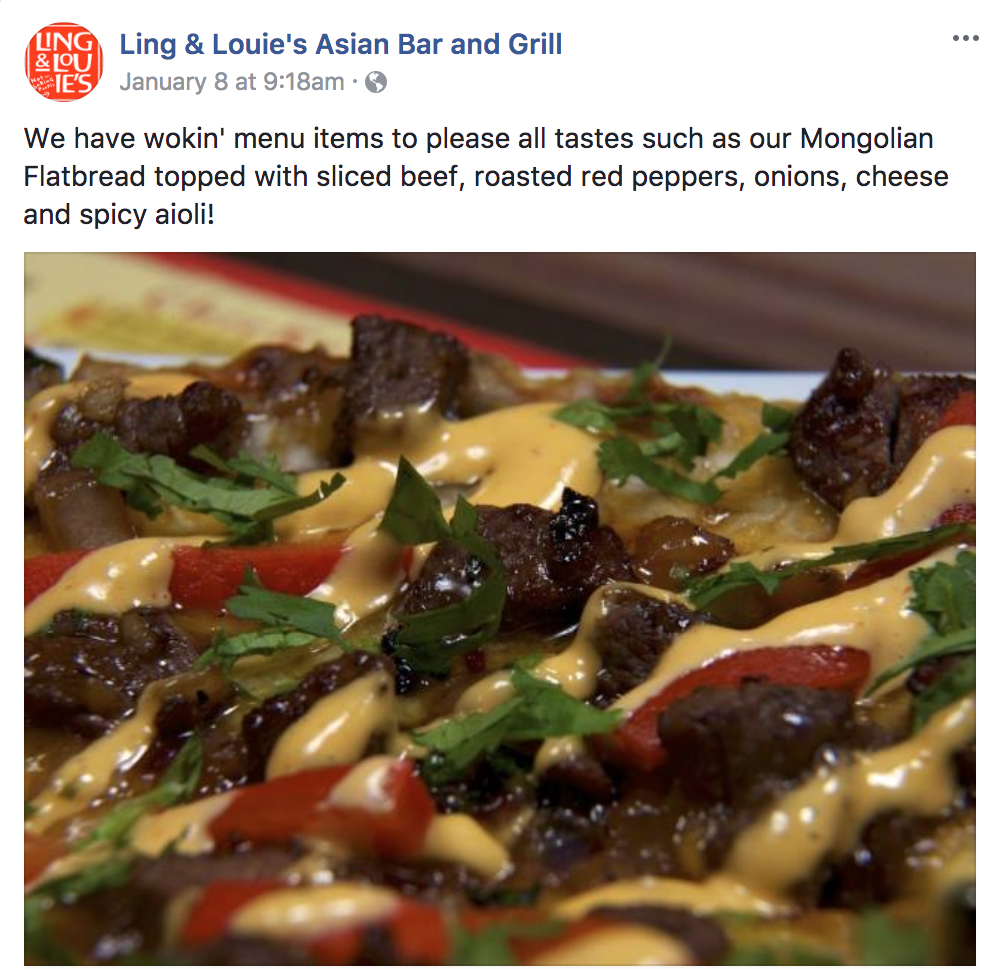Click the globe public audience icon
The height and width of the screenshot is (972, 998).
pos(376,82)
